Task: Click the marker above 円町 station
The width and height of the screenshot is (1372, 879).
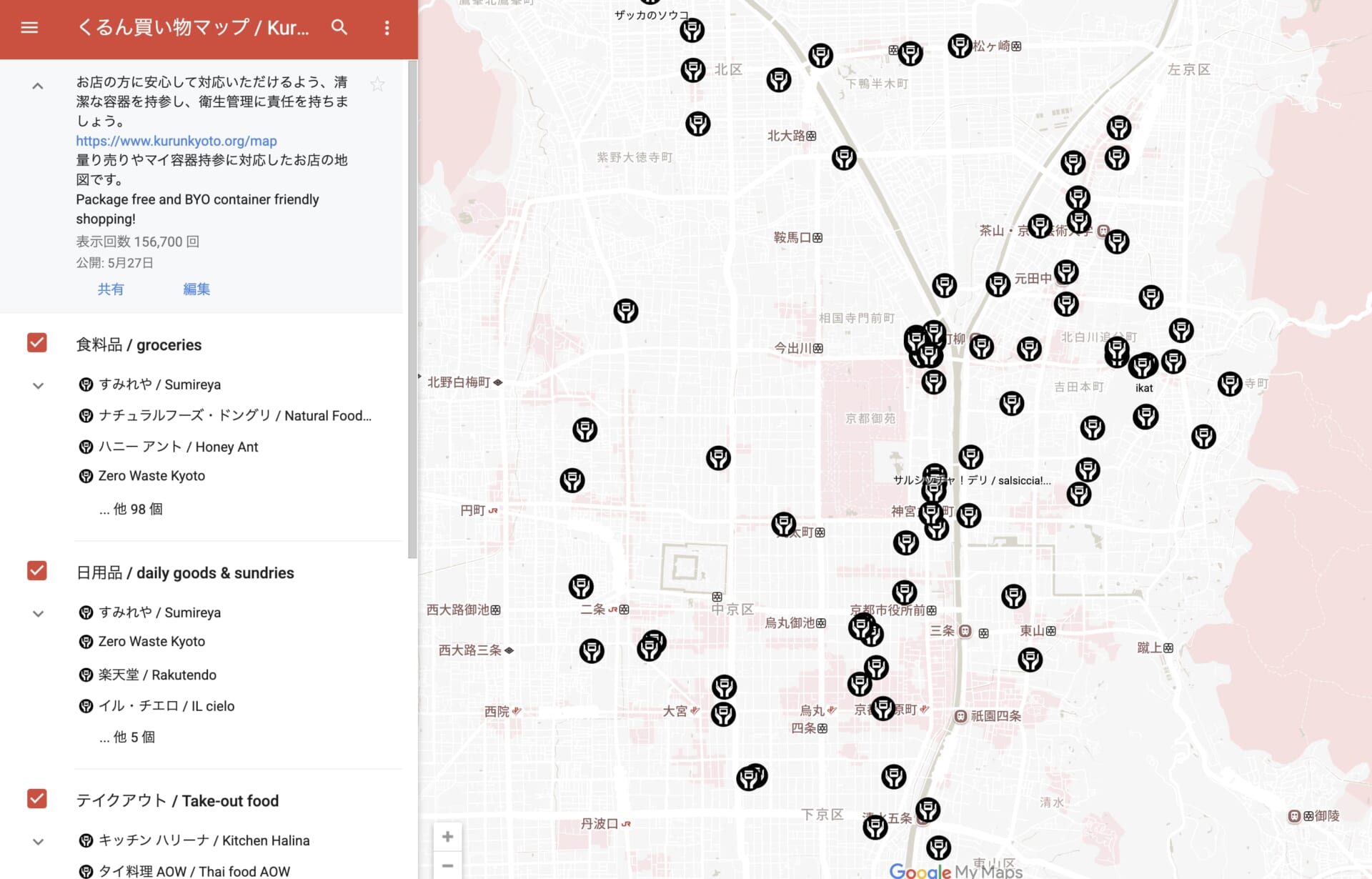Action: [x=572, y=480]
